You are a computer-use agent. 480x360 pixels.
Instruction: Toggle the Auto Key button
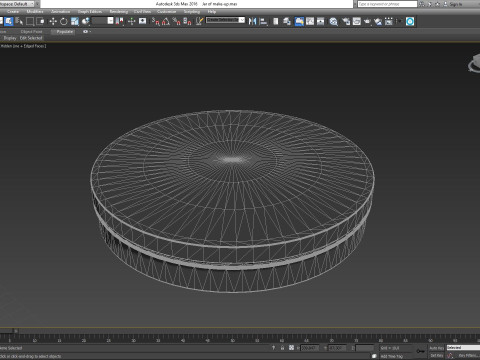(436, 348)
